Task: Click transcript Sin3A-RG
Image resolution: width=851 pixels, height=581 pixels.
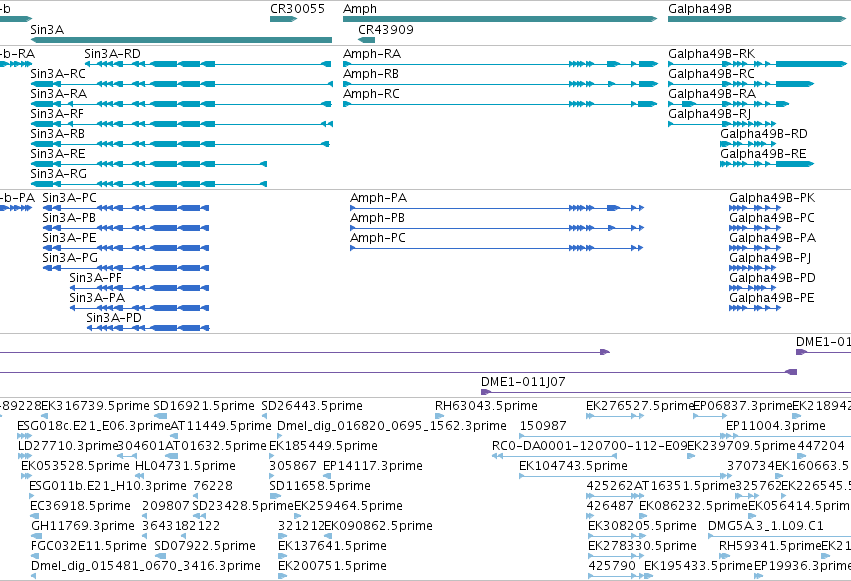Action: [x=149, y=184]
